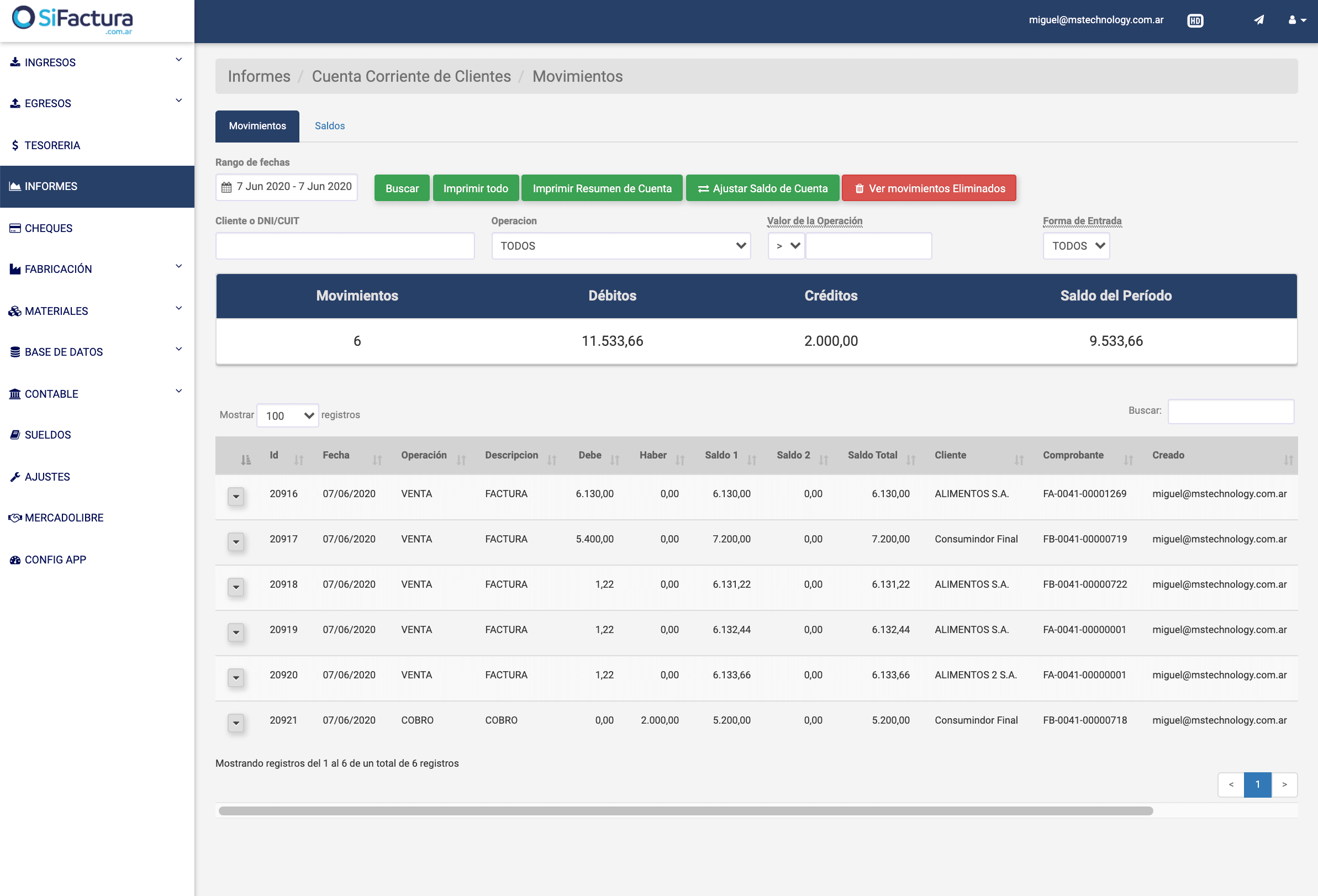Click the green Buscar button

(x=402, y=188)
